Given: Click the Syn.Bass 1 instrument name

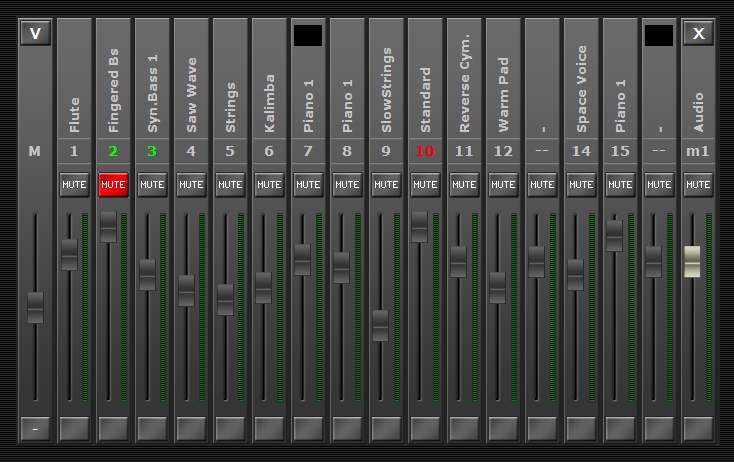Looking at the screenshot, I should point(152,94).
